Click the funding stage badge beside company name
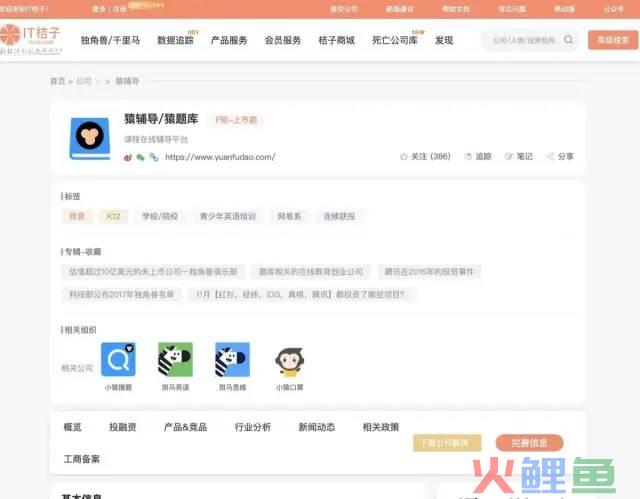Screen dimensions: 640x499 [236, 120]
